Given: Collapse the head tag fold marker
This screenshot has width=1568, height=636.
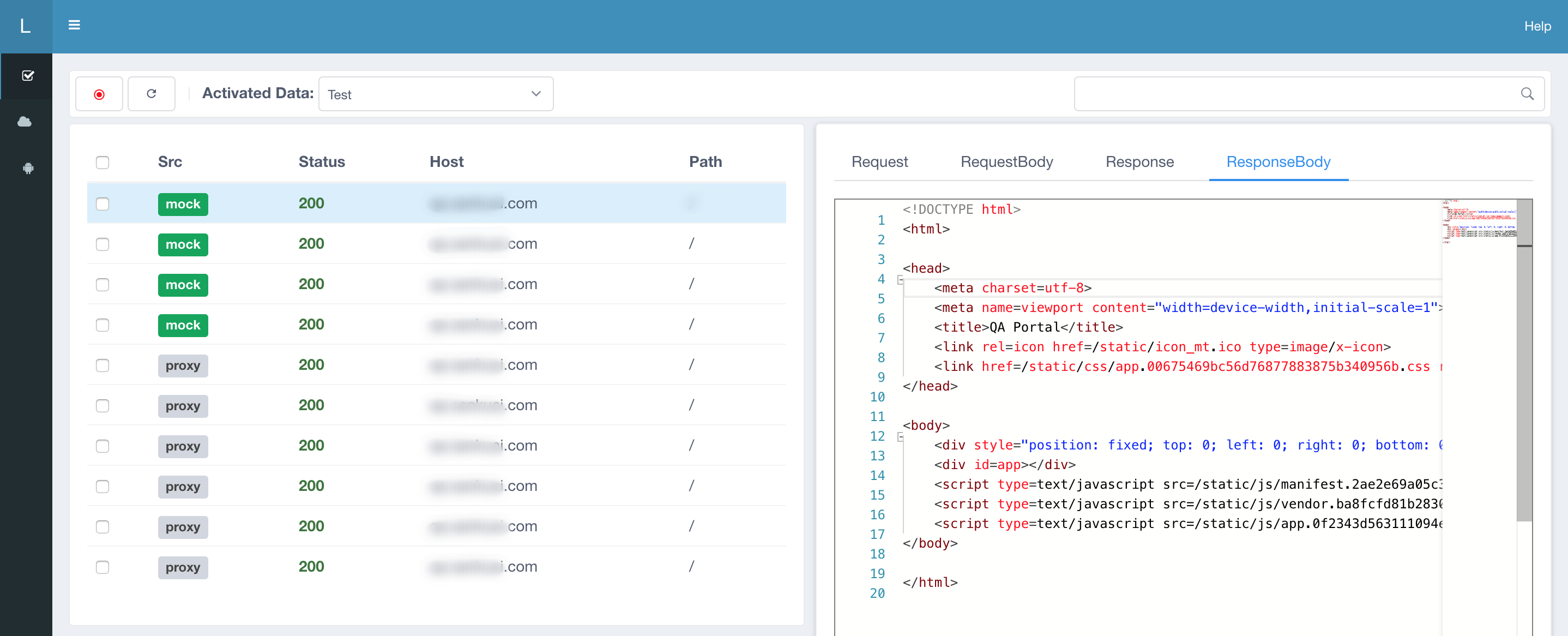Looking at the screenshot, I should click(x=900, y=280).
